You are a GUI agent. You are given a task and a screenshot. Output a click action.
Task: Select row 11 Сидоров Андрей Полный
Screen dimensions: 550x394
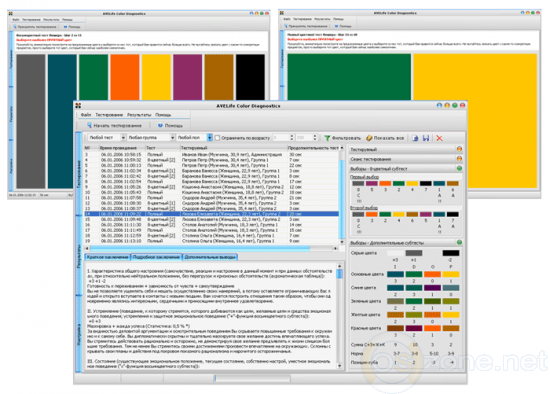point(211,198)
